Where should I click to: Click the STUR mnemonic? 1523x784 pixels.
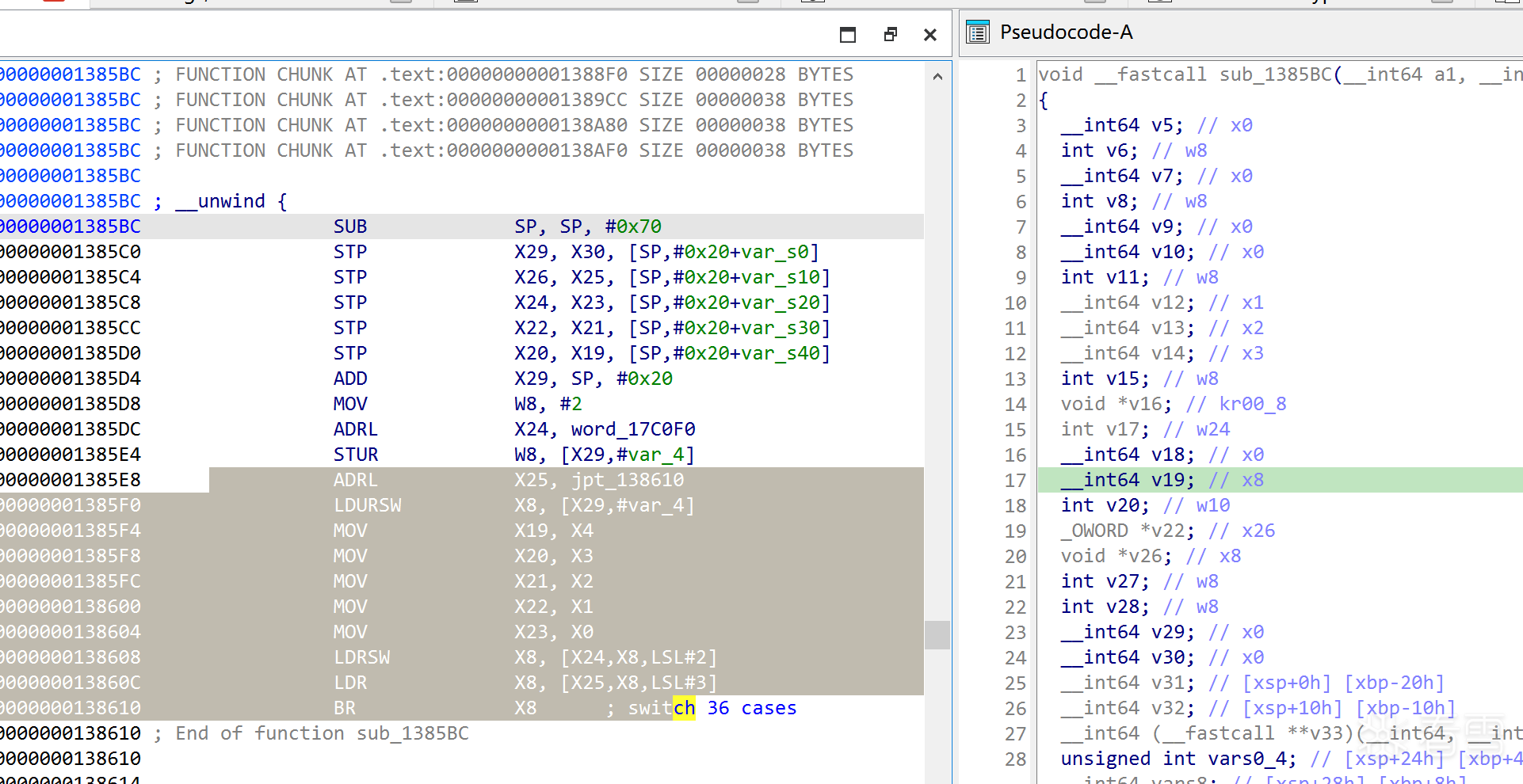[x=356, y=455]
